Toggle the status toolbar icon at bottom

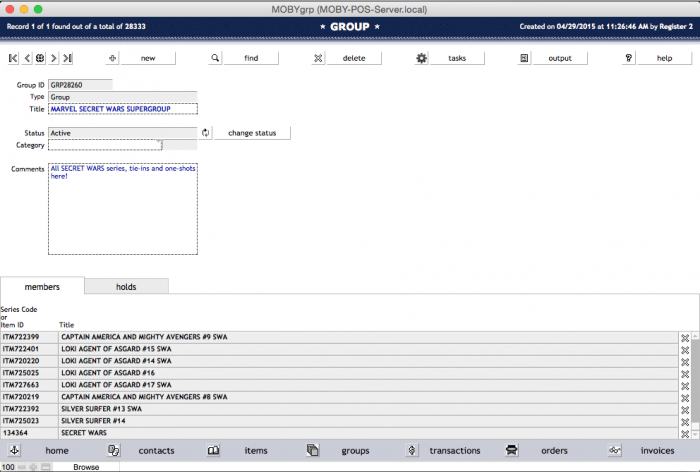pos(46,467)
